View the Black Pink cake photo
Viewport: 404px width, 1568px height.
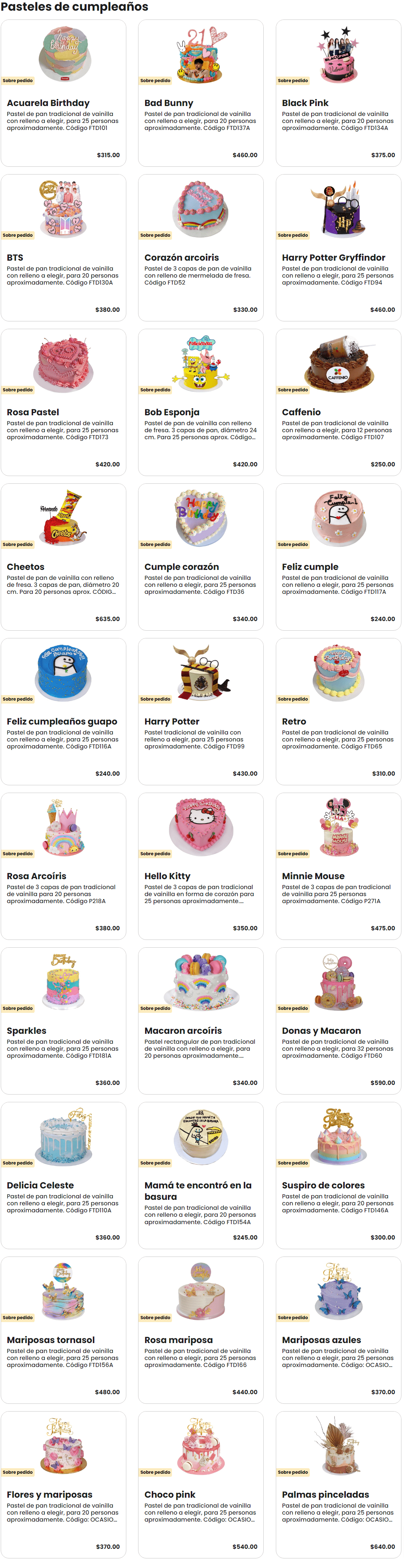338,53
